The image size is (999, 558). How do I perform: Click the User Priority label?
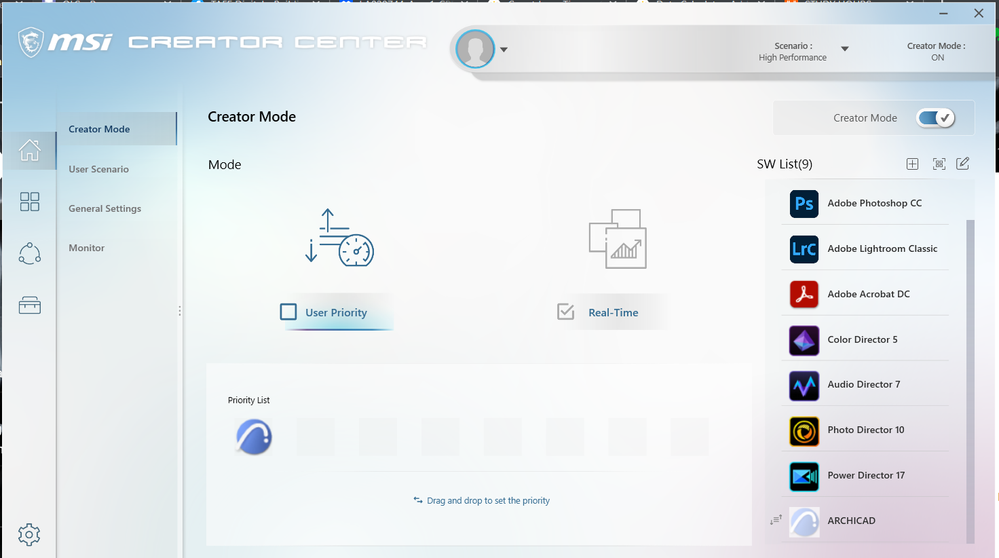[336, 313]
